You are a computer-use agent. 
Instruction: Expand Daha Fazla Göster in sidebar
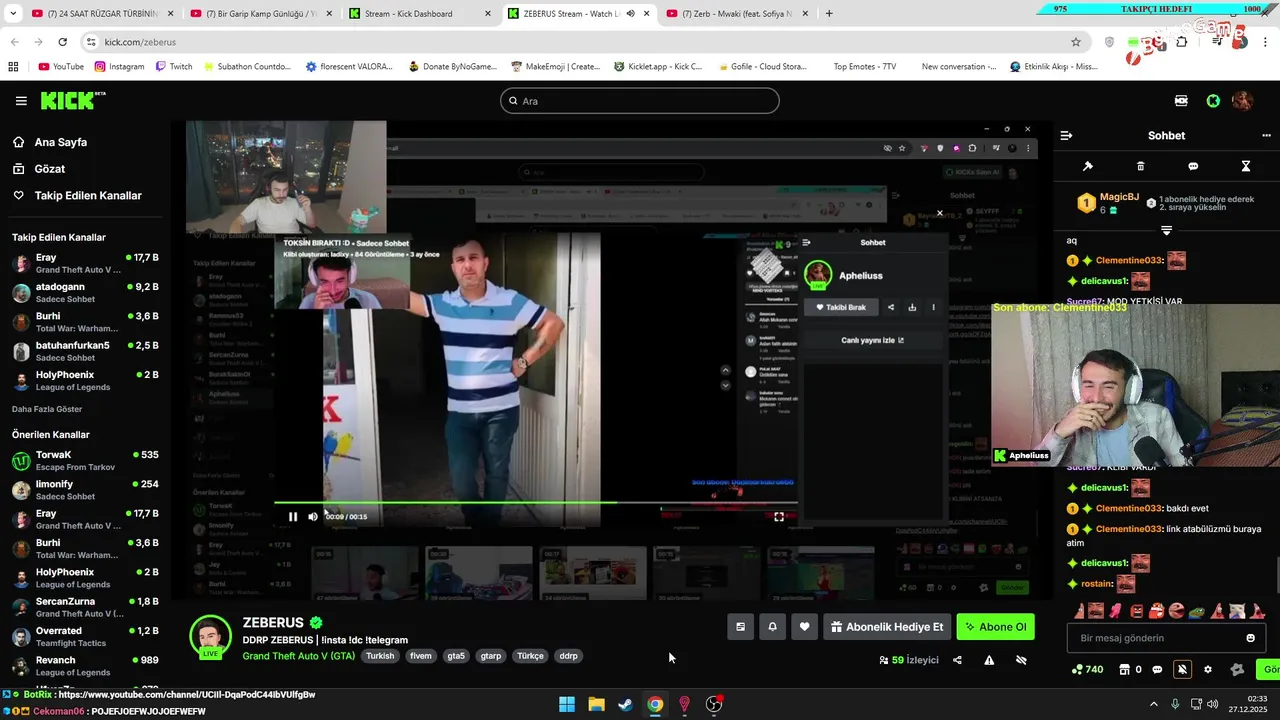point(47,409)
